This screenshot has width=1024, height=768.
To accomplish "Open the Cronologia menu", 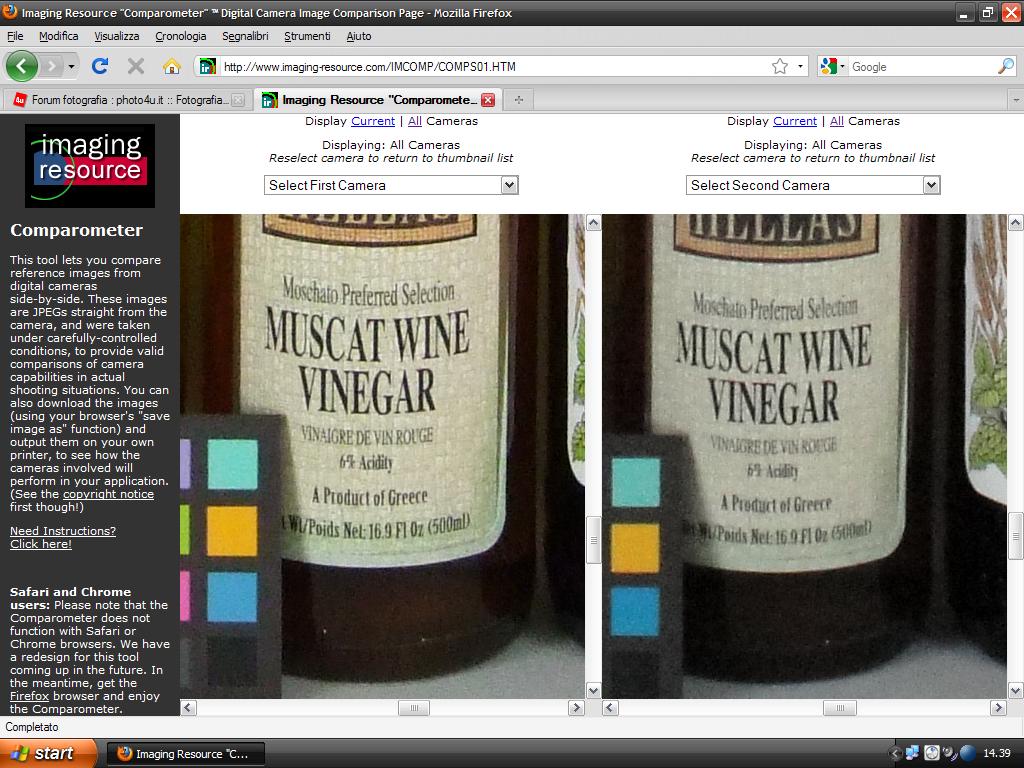I will pyautogui.click(x=181, y=36).
